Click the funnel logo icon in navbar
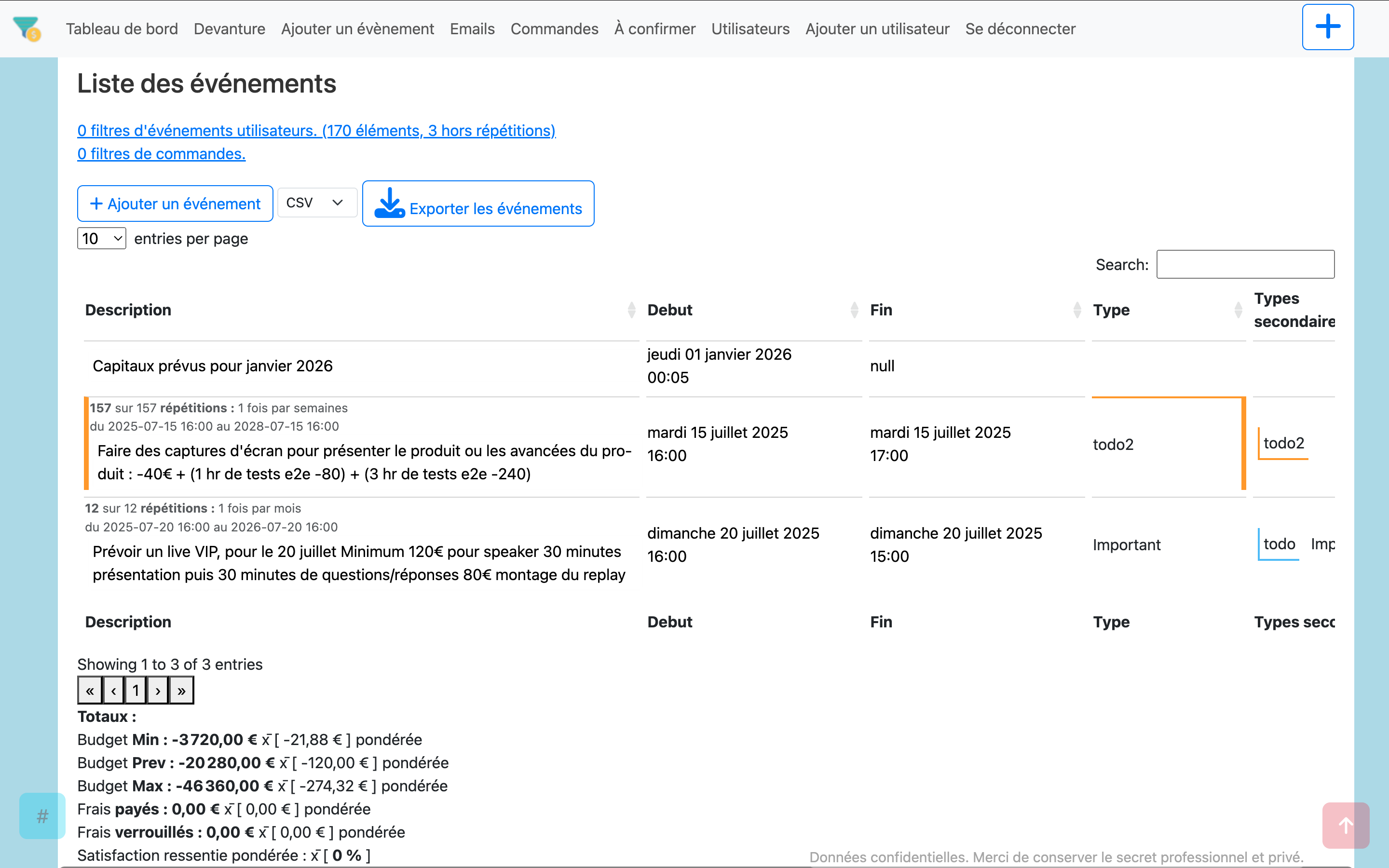This screenshot has height=868, width=1389. (27, 29)
